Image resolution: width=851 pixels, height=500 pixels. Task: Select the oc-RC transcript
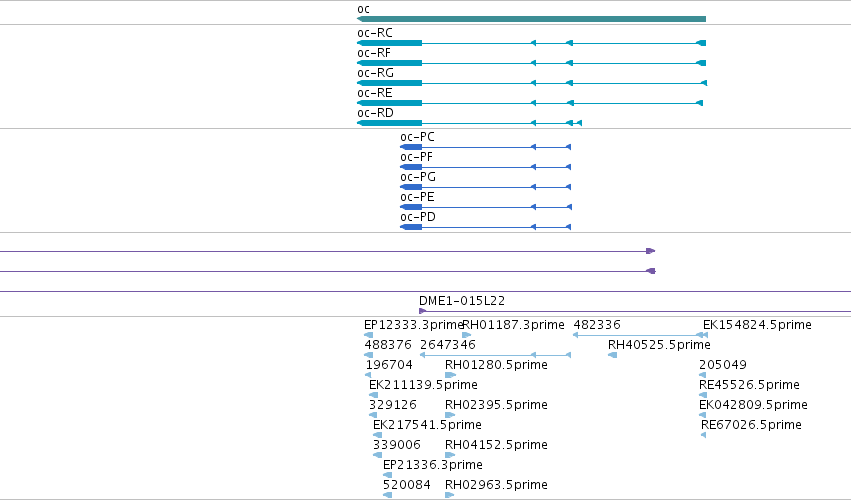coord(531,43)
